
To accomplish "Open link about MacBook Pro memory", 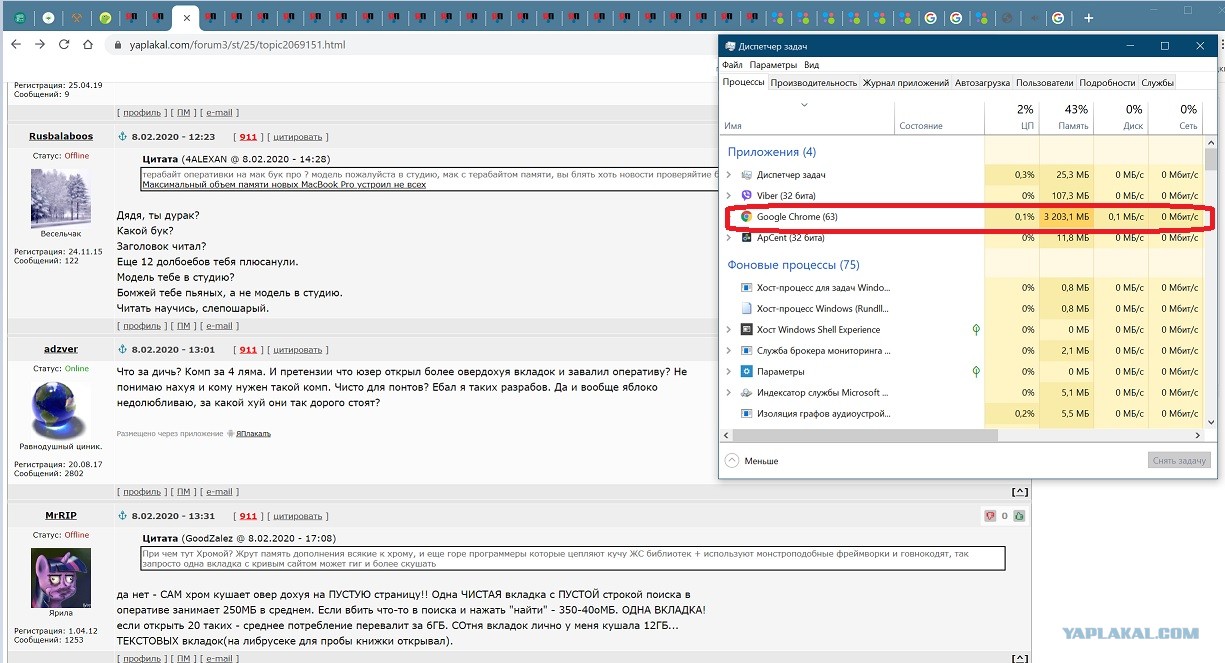I will click(x=284, y=184).
